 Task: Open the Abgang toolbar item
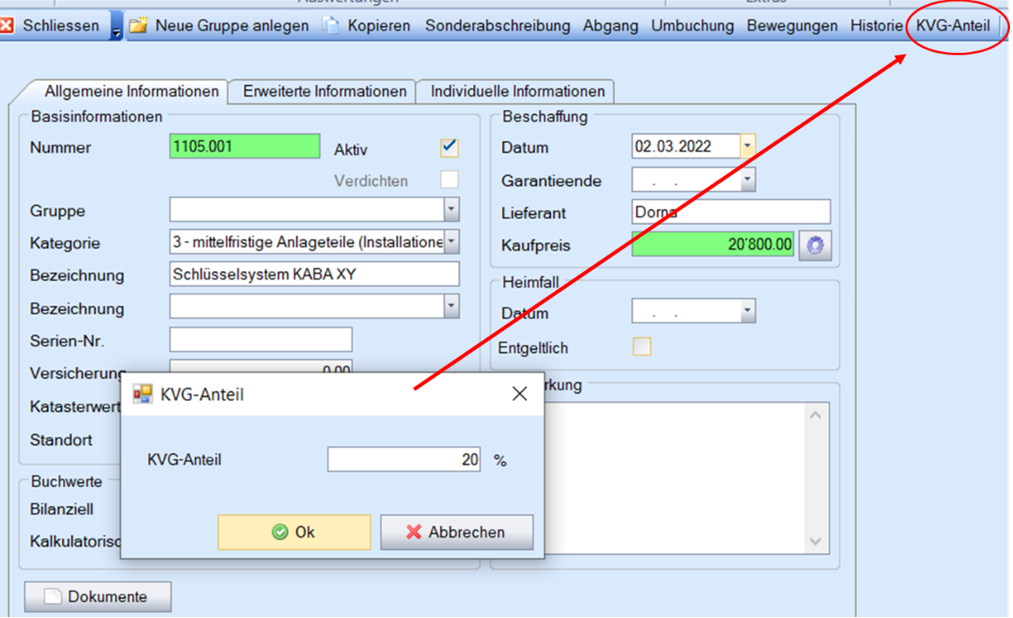pyautogui.click(x=611, y=26)
